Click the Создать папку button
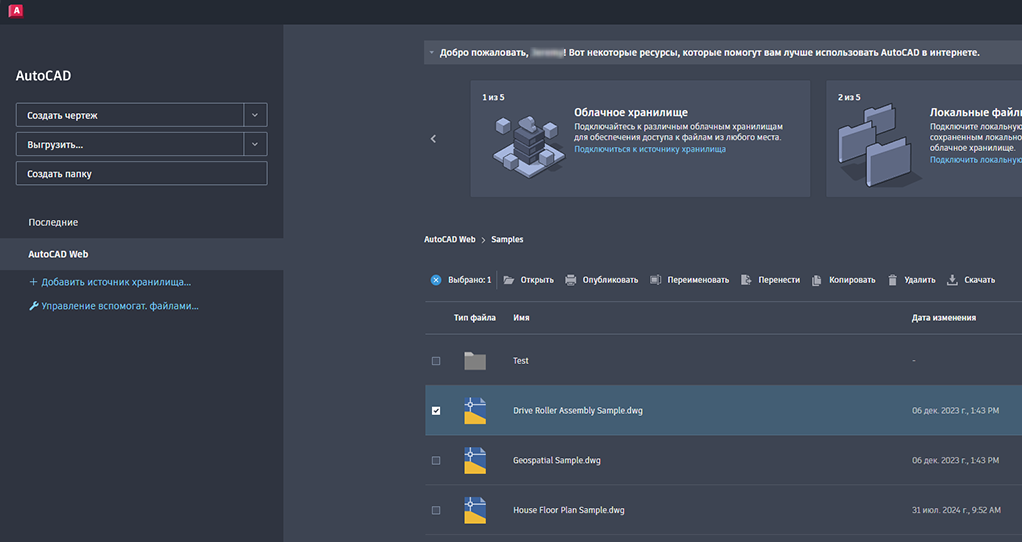1022x542 pixels. pyautogui.click(x=141, y=174)
